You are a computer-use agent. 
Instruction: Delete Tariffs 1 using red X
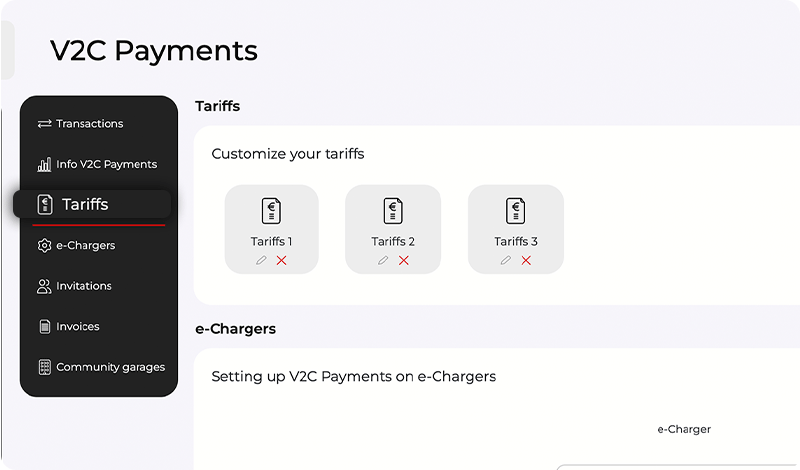(282, 260)
